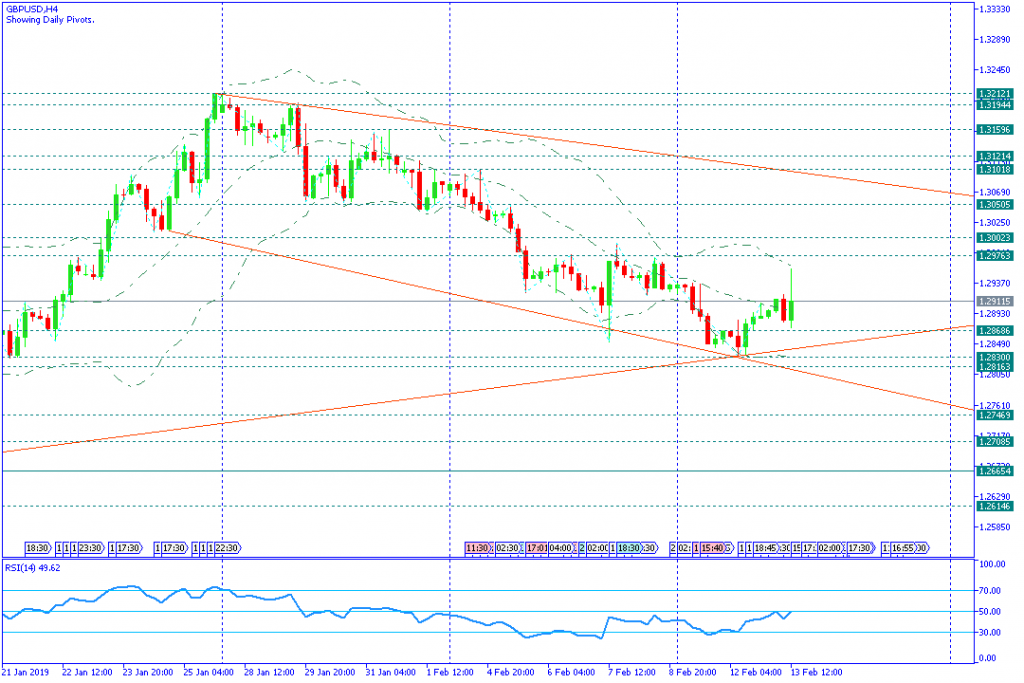Select the 1.30505 price level tag
1024x683 pixels.
click(995, 204)
